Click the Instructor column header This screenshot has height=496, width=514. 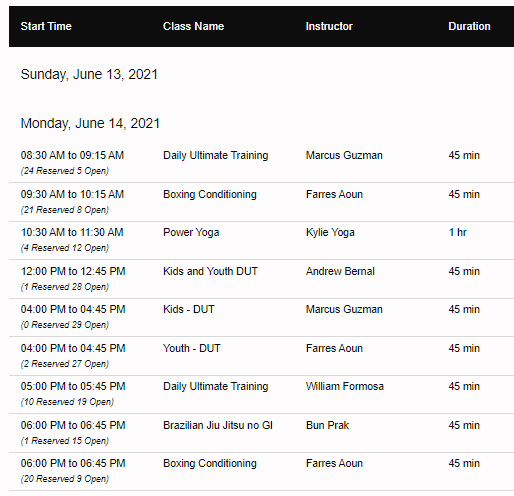point(329,26)
